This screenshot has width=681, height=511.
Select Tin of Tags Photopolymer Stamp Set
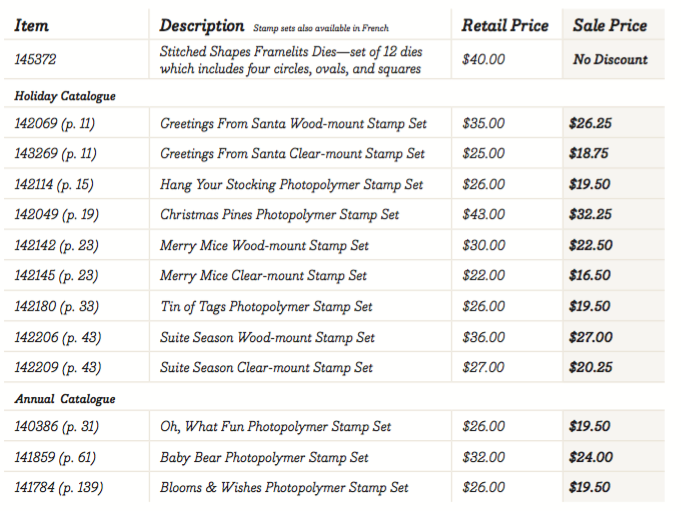point(266,307)
